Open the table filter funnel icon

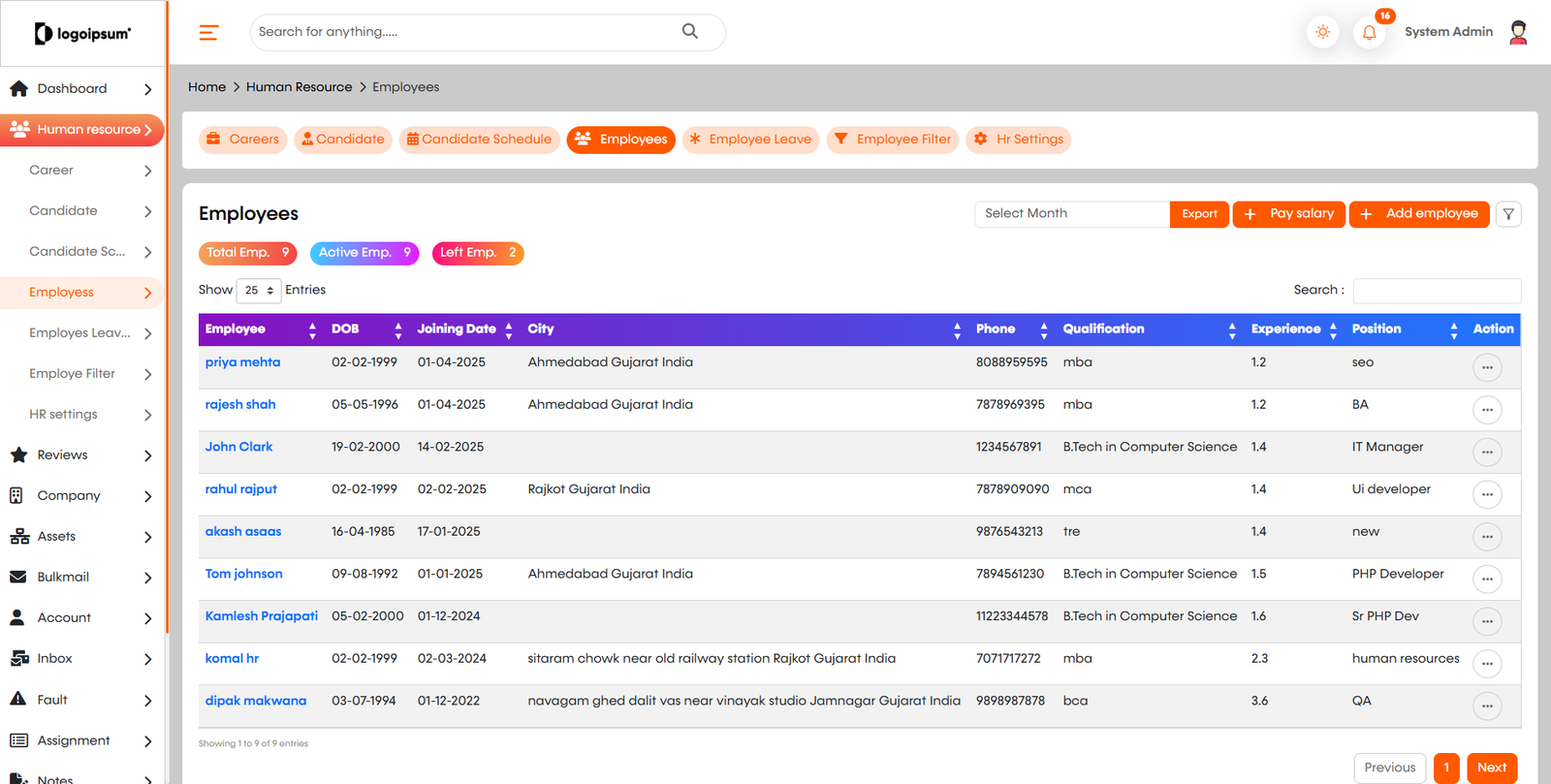tap(1508, 214)
